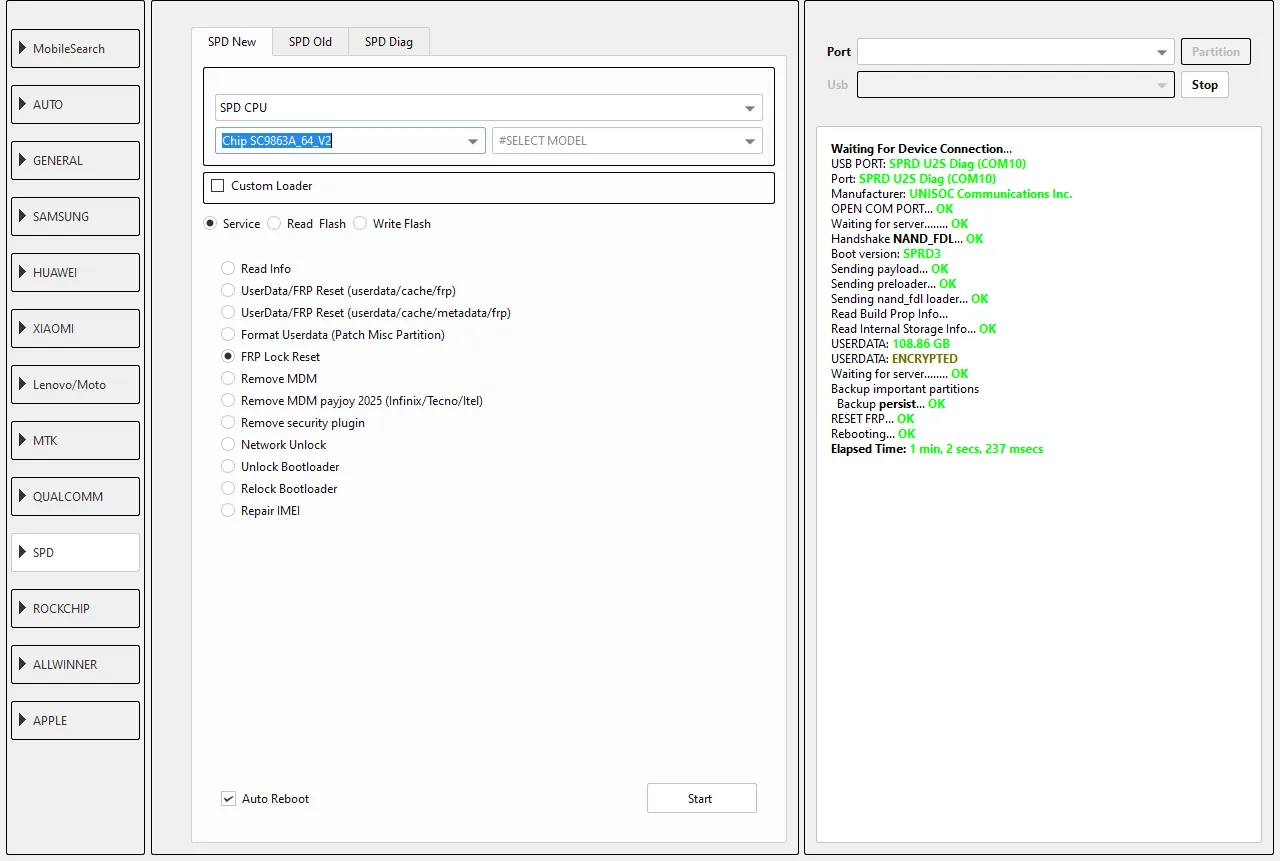Expand the ROCKCHIP sidebar section

75,609
